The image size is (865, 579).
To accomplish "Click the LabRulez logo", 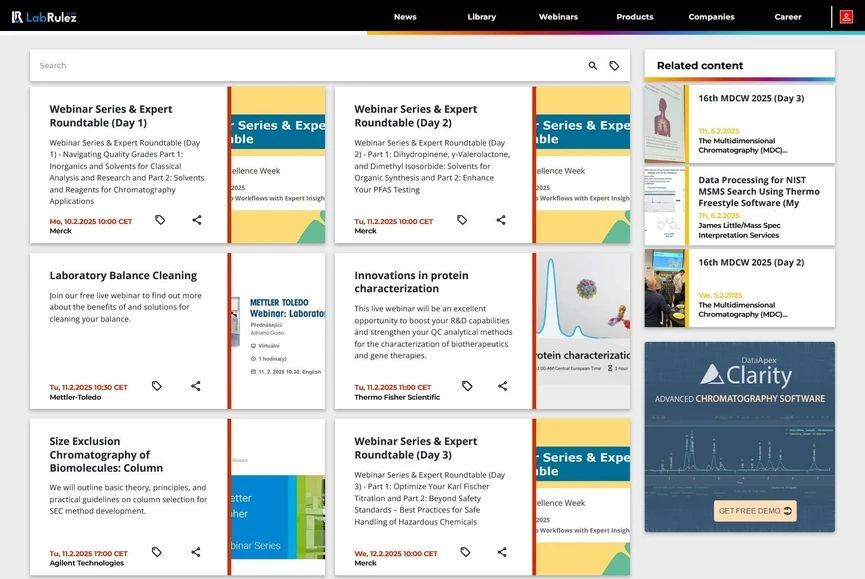I will click(45, 16).
